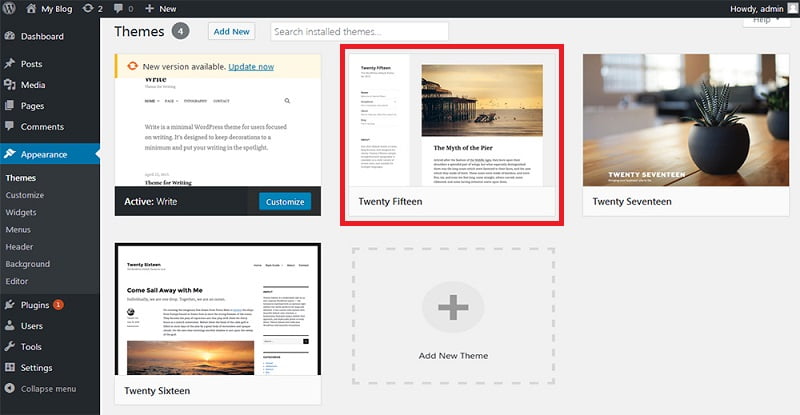Select the Twenty Sixteen theme thumbnail
Image resolution: width=800 pixels, height=415 pixels.
point(218,309)
